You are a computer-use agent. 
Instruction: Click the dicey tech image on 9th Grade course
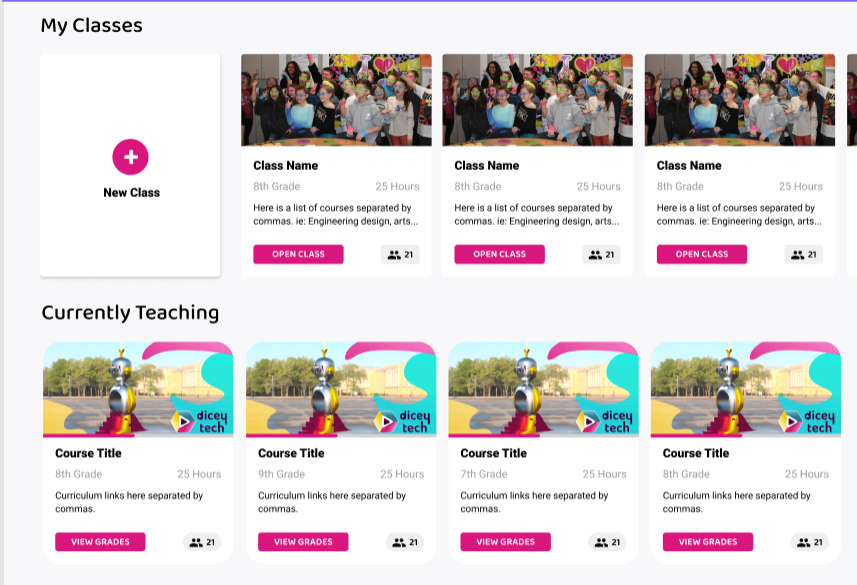click(x=341, y=388)
